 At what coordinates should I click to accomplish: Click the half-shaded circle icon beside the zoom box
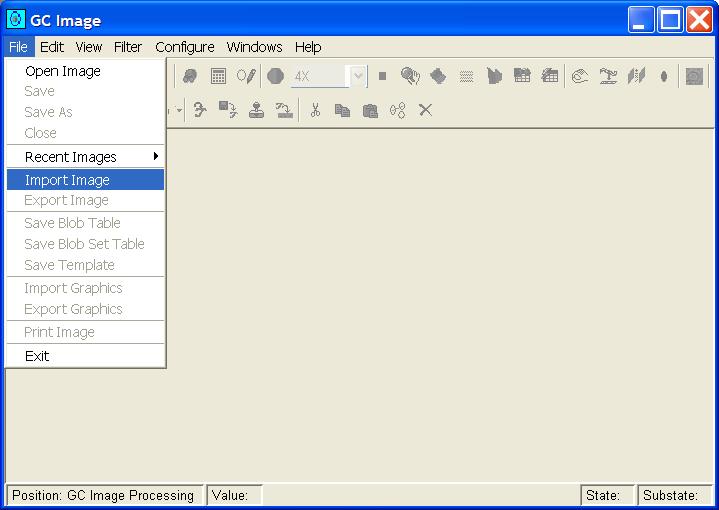coord(275,76)
